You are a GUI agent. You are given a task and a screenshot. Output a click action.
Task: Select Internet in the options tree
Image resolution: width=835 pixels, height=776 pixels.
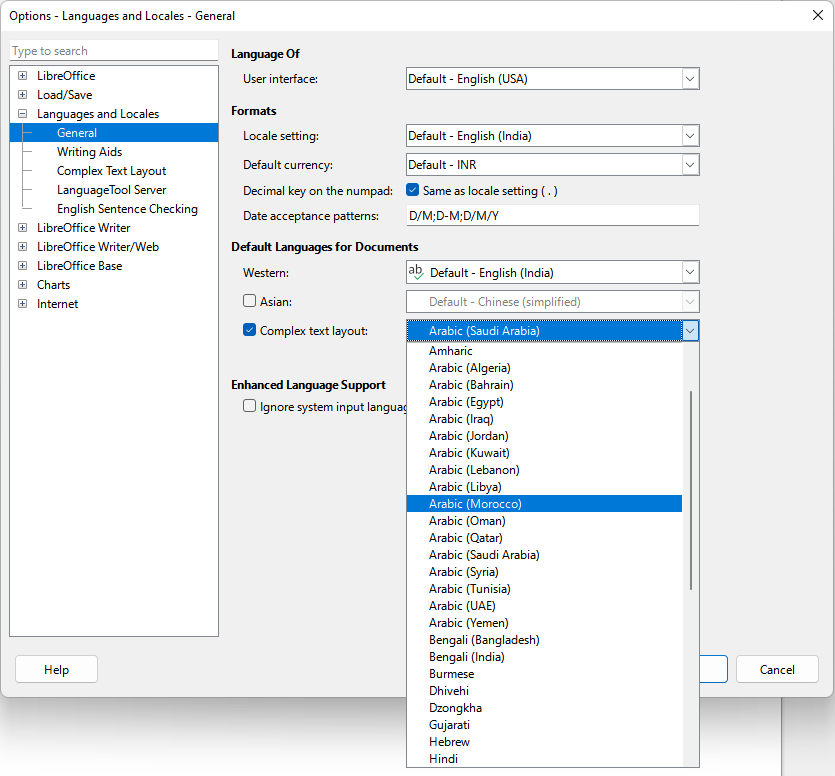click(x=58, y=304)
